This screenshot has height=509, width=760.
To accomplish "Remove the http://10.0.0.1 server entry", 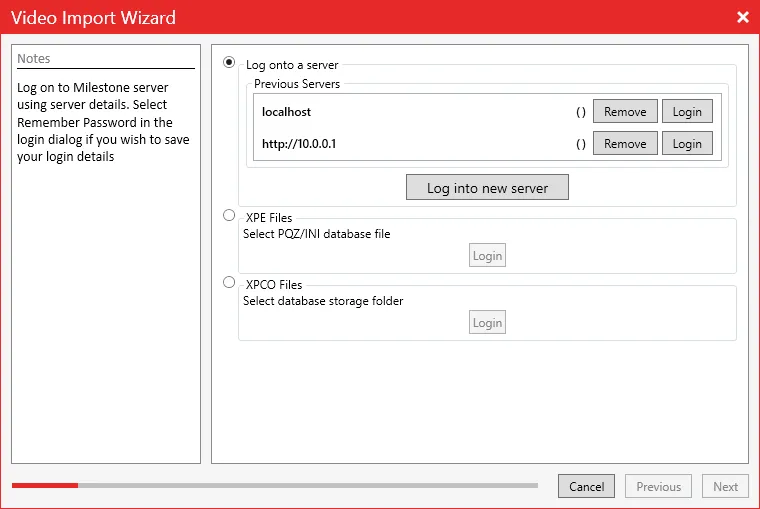I will point(625,143).
